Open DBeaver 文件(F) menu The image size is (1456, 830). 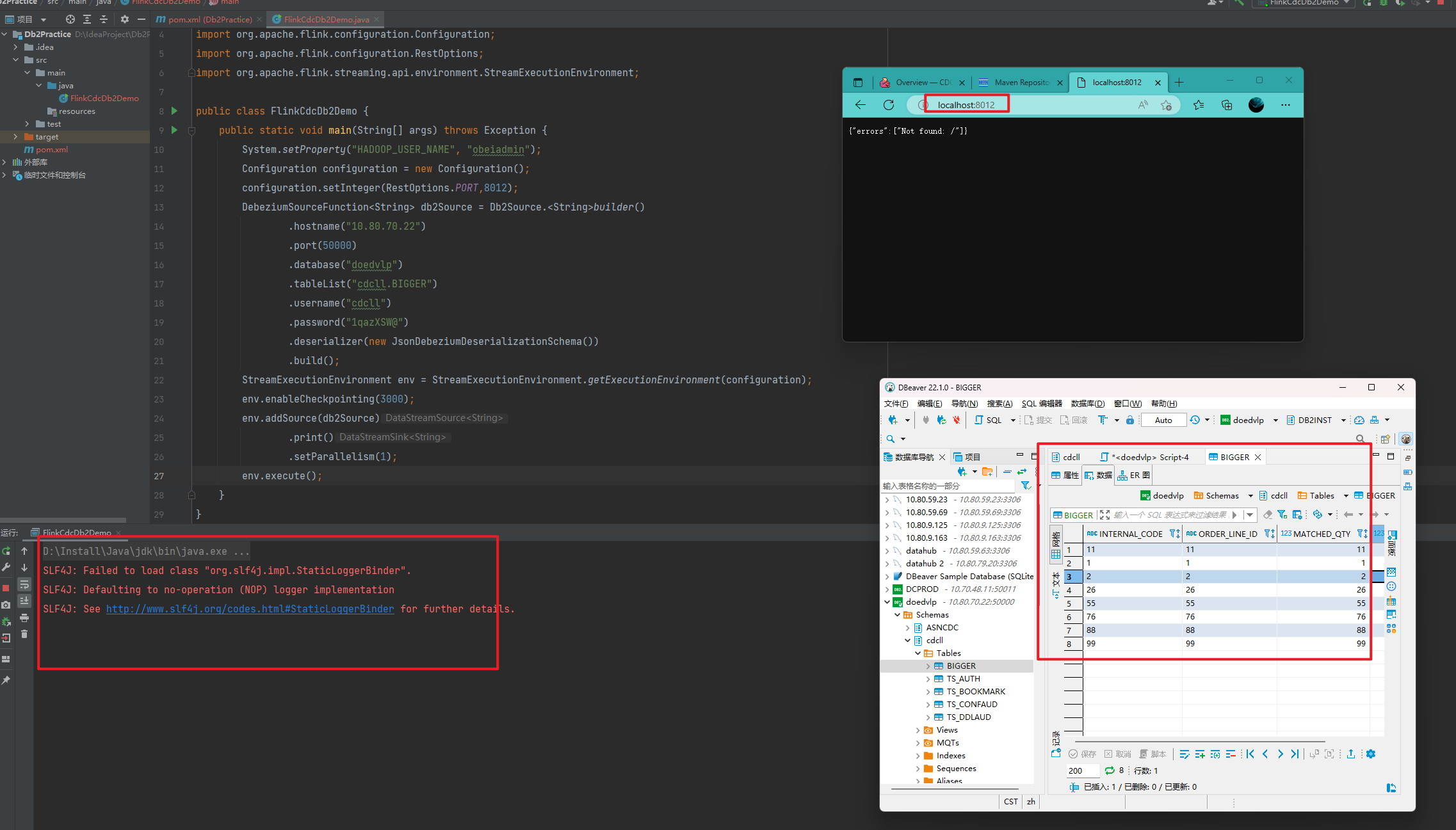click(896, 403)
